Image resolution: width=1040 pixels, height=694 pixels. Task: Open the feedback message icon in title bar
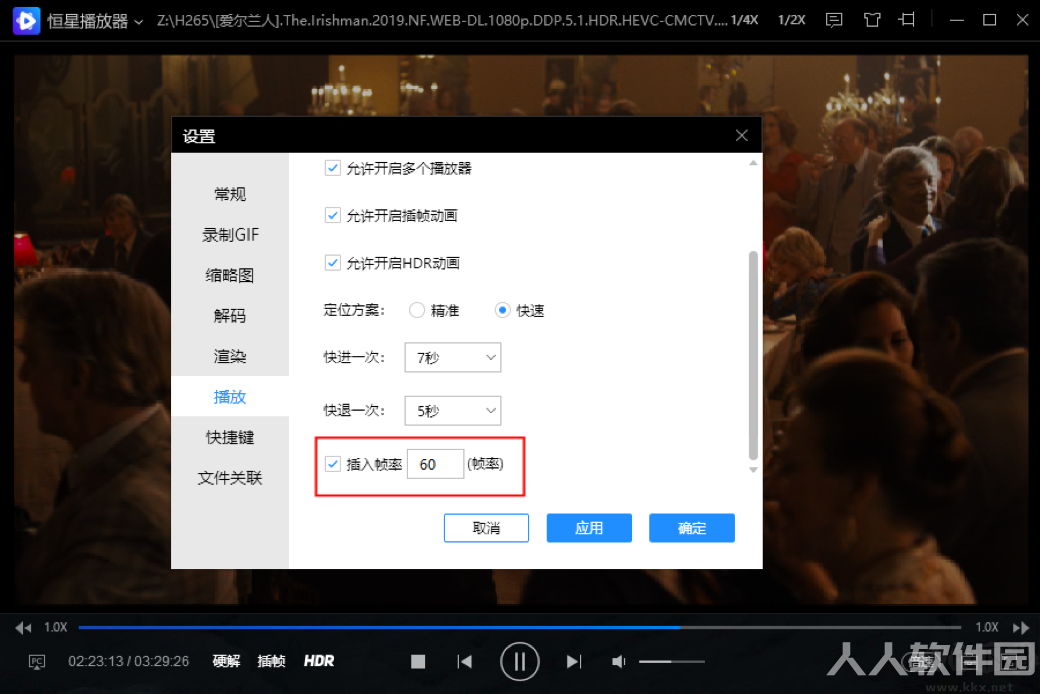(834, 21)
